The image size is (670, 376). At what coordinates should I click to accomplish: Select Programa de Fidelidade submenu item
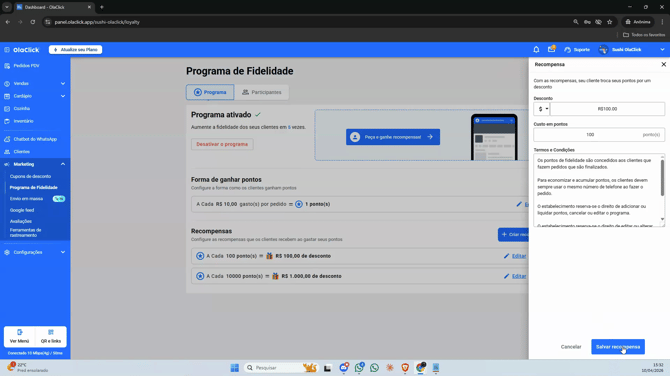tap(33, 187)
